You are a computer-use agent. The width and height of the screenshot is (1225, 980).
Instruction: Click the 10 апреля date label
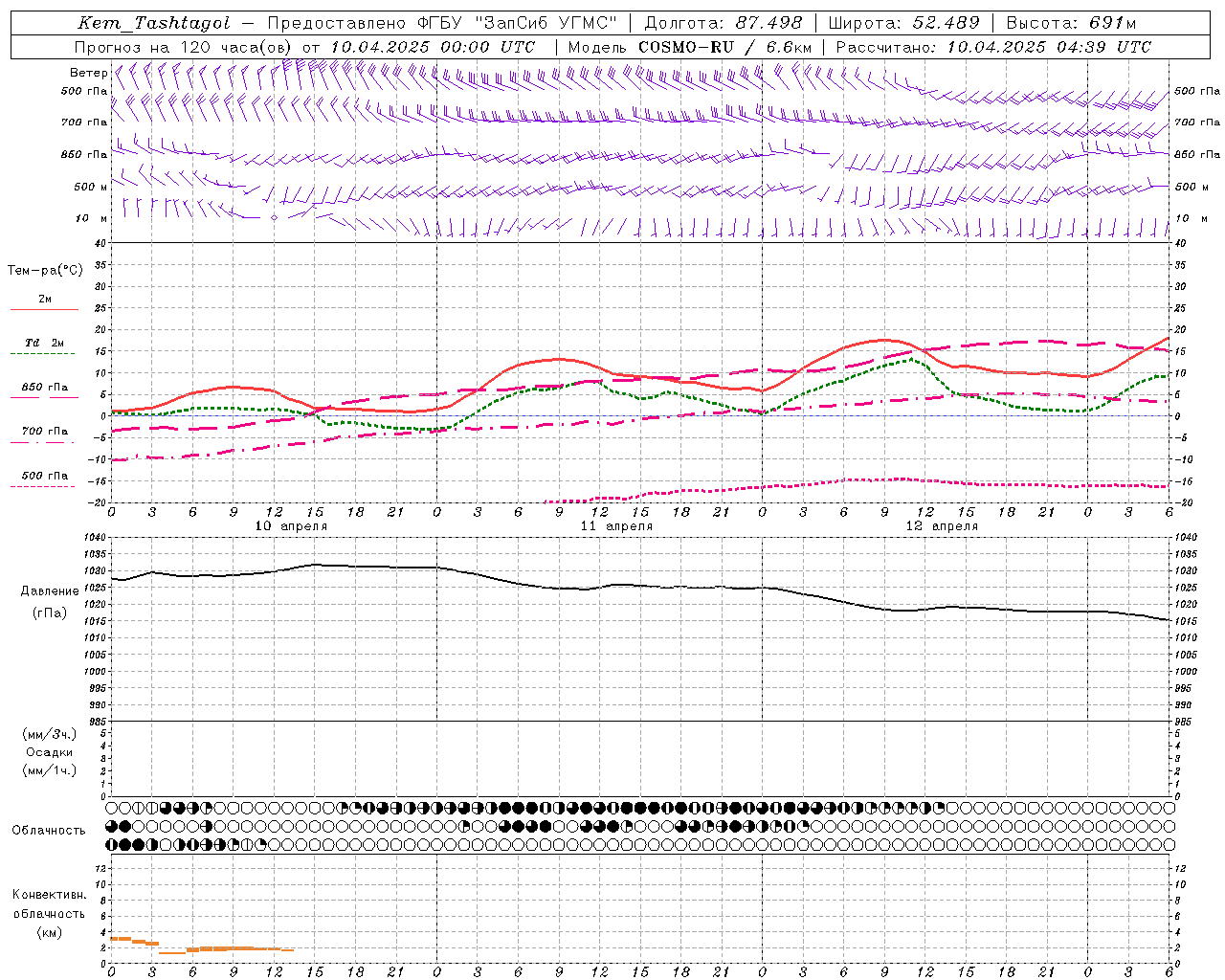click(x=291, y=526)
